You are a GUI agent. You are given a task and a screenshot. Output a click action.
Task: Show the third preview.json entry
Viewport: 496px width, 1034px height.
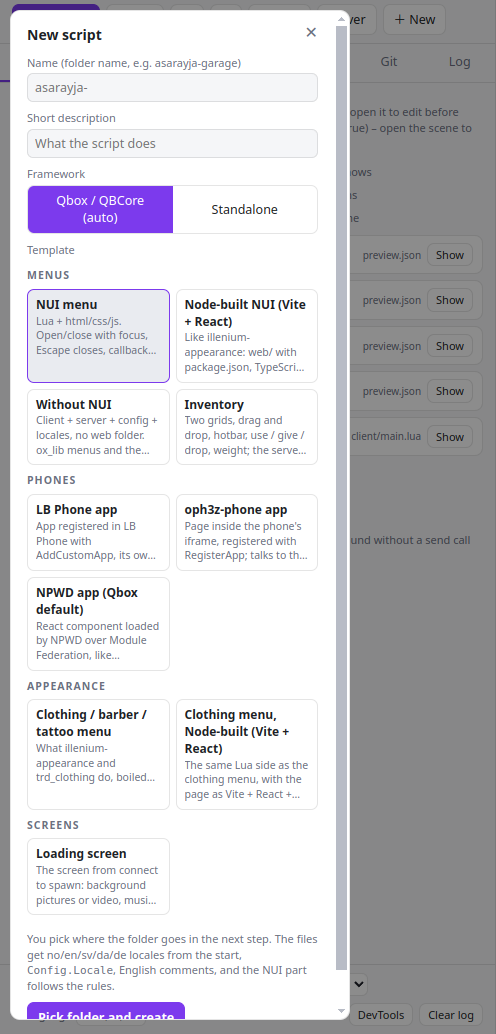[450, 346]
